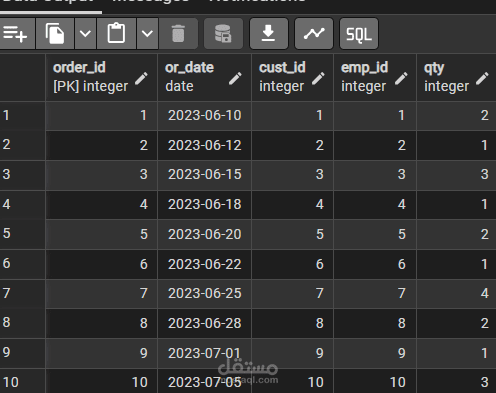Select row number 5 header
The height and width of the screenshot is (393, 496).
tap(22, 234)
